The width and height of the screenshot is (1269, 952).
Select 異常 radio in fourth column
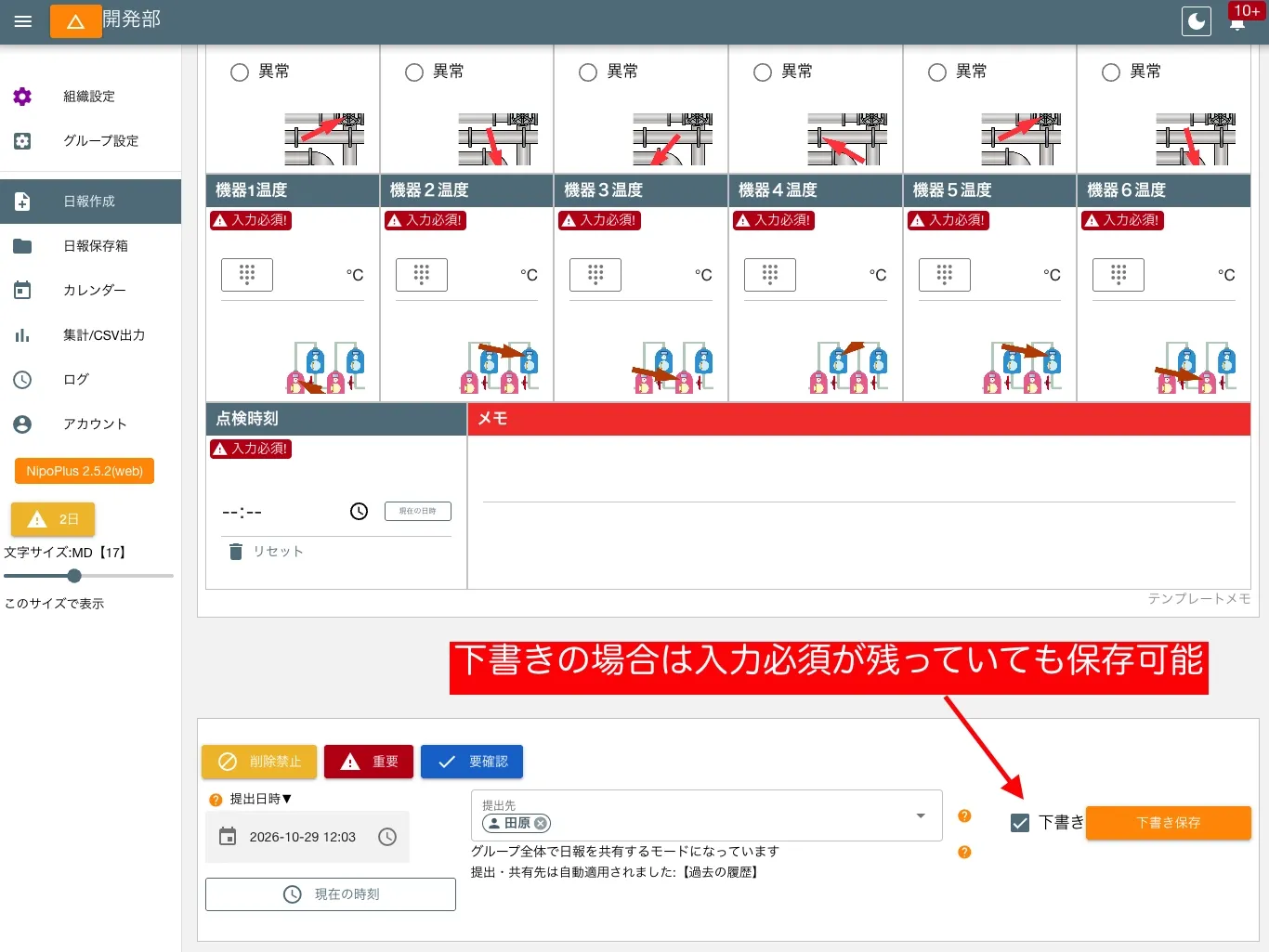pyautogui.click(x=763, y=72)
